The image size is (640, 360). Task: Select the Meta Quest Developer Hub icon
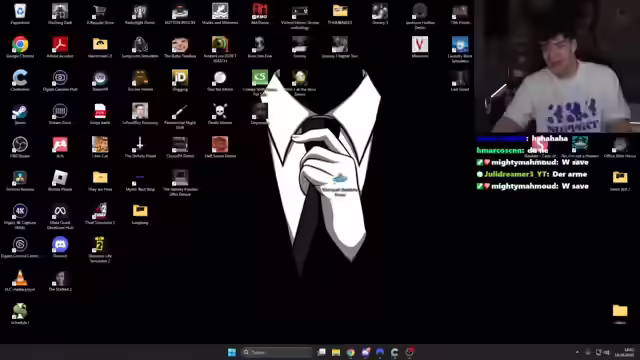point(60,211)
